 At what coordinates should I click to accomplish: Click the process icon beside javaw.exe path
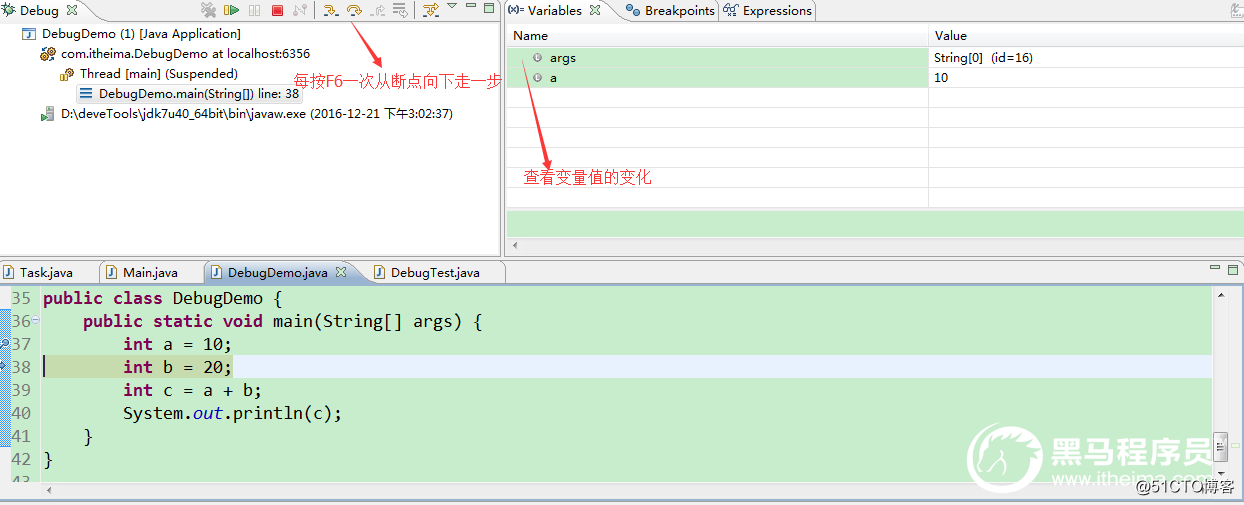tap(48, 114)
